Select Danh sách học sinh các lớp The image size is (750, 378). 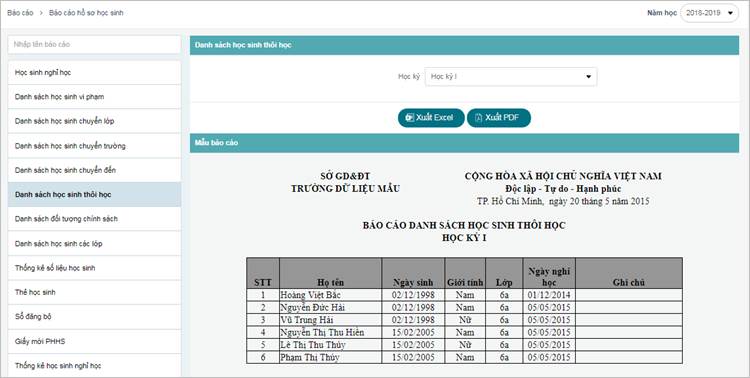pyautogui.click(x=94, y=244)
